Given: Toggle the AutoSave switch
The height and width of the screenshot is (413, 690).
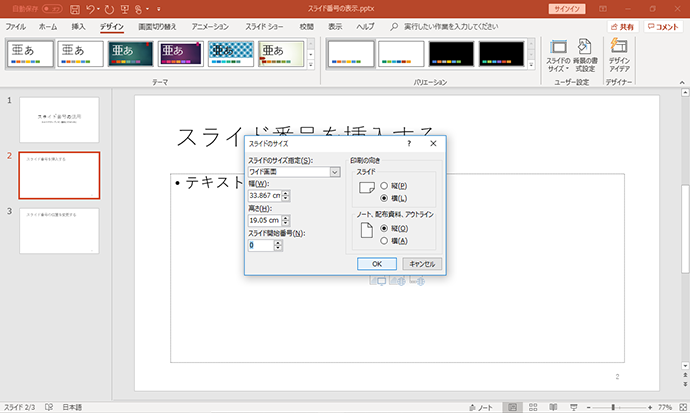Looking at the screenshot, I should [52, 9].
